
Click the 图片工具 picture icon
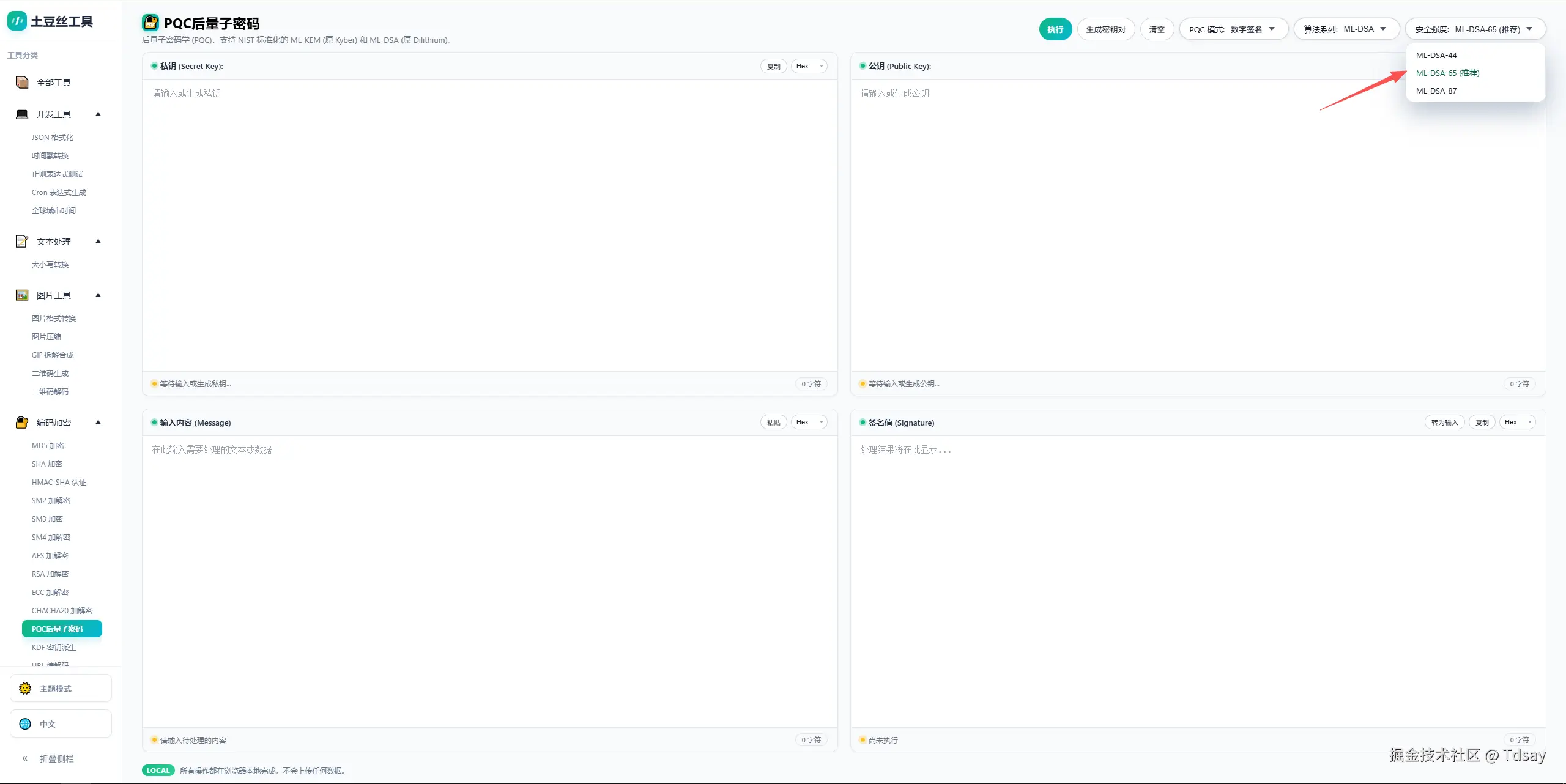22,295
